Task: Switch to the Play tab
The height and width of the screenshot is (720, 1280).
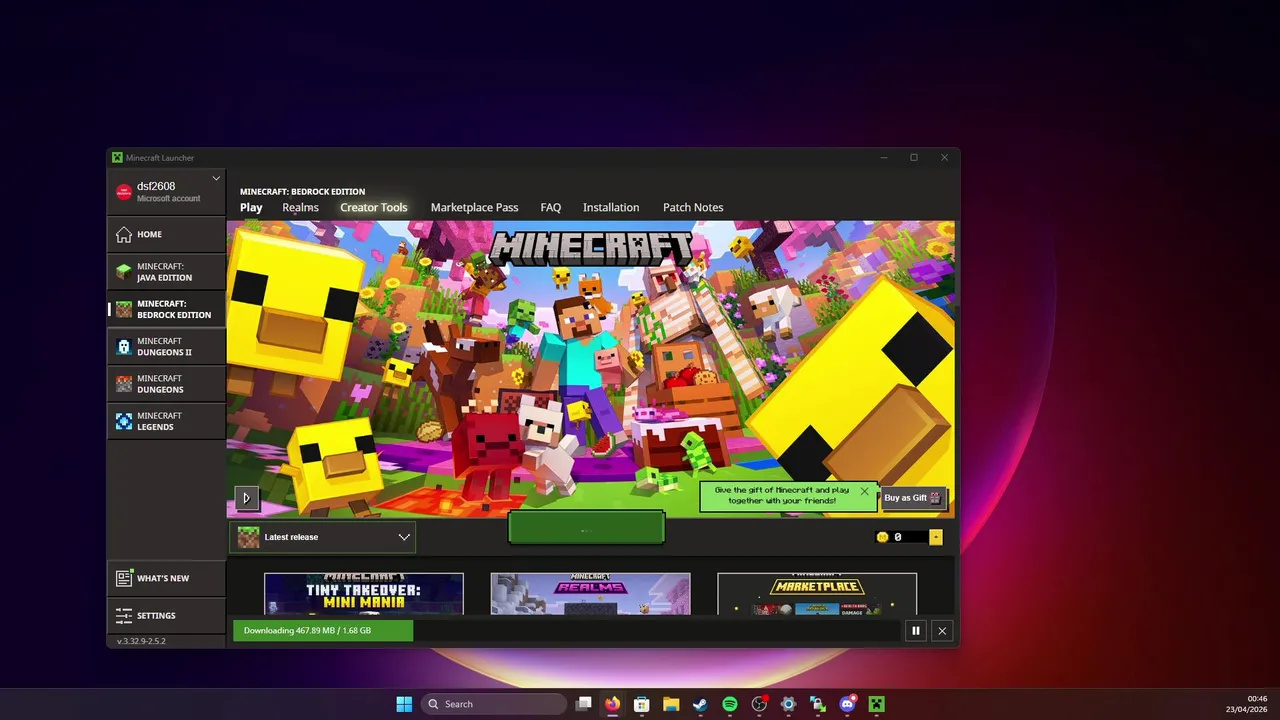Action: [251, 207]
